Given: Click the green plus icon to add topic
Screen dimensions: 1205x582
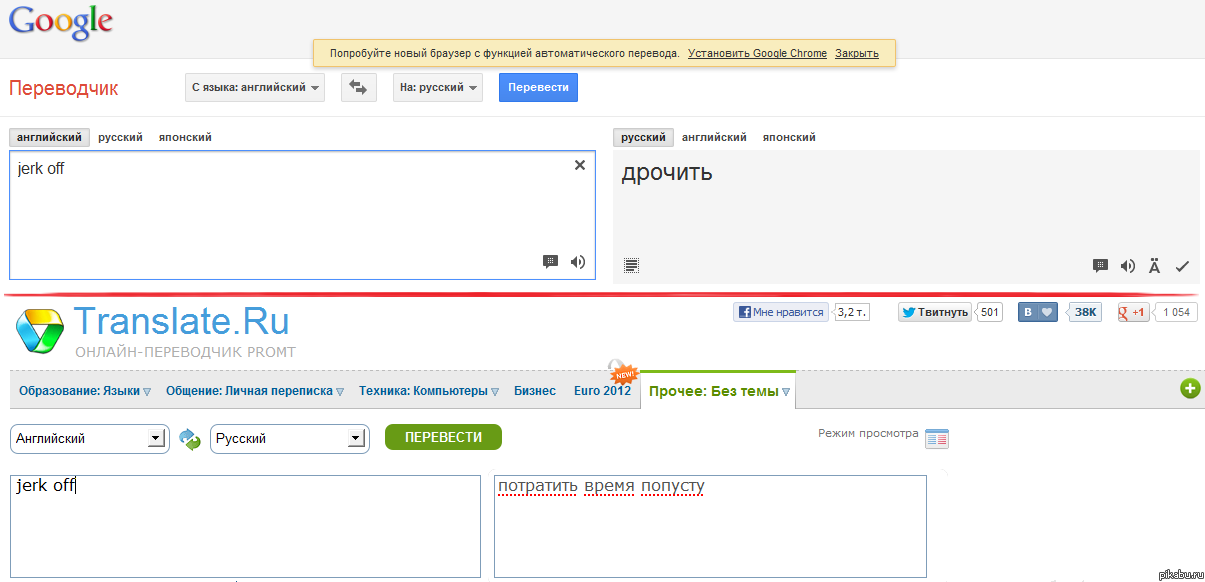Looking at the screenshot, I should tap(1190, 389).
